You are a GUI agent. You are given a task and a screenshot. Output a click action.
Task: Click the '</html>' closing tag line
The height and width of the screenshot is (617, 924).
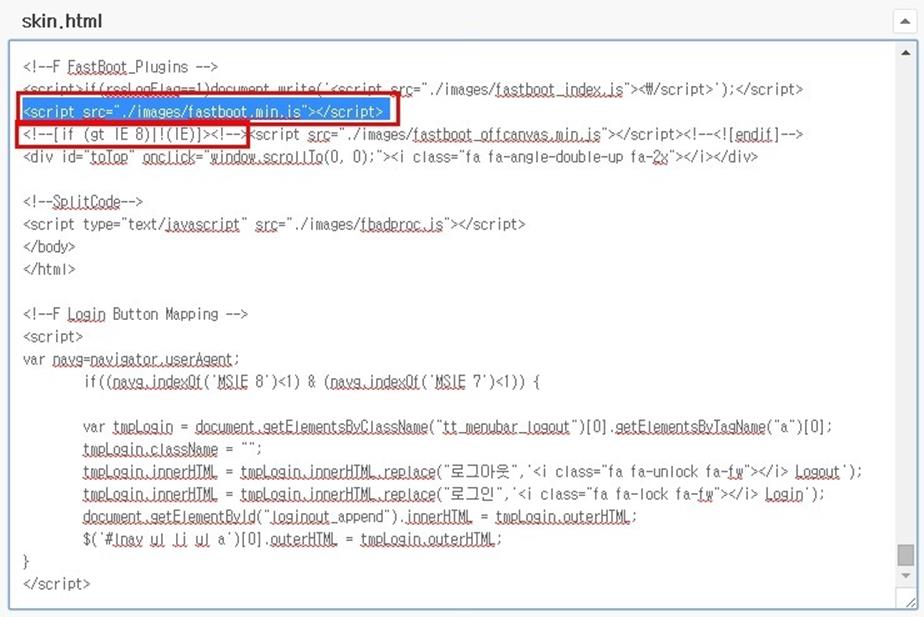[49, 269]
